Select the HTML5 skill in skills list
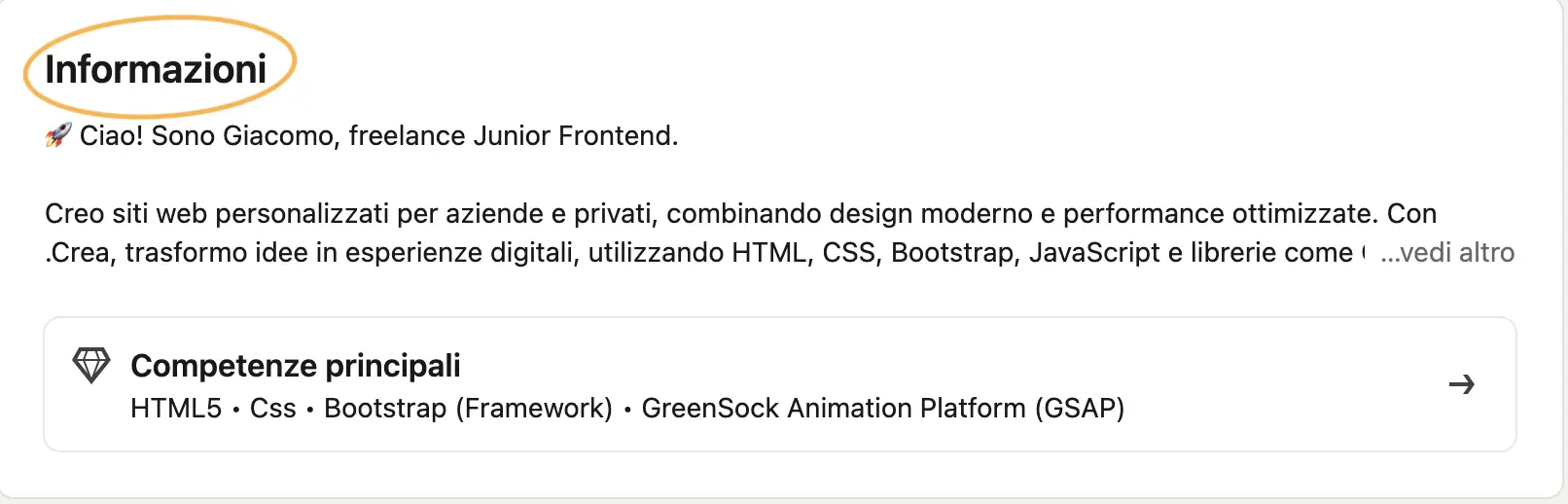The image size is (1568, 504). pyautogui.click(x=176, y=409)
